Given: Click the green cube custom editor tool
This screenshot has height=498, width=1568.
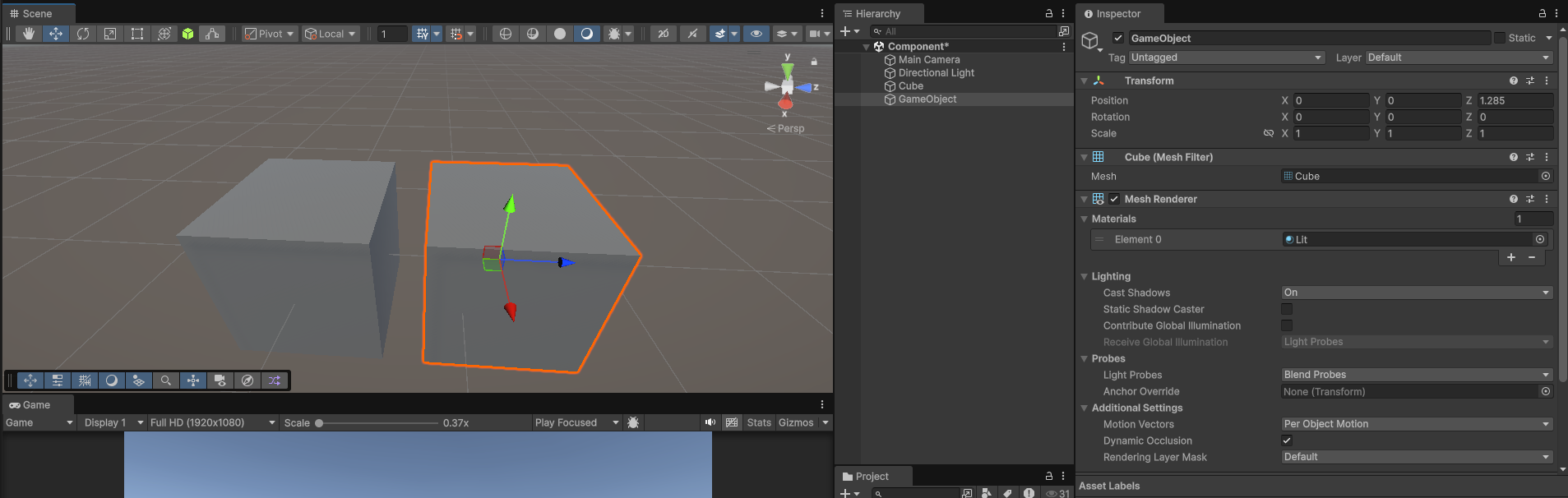Looking at the screenshot, I should [x=188, y=34].
